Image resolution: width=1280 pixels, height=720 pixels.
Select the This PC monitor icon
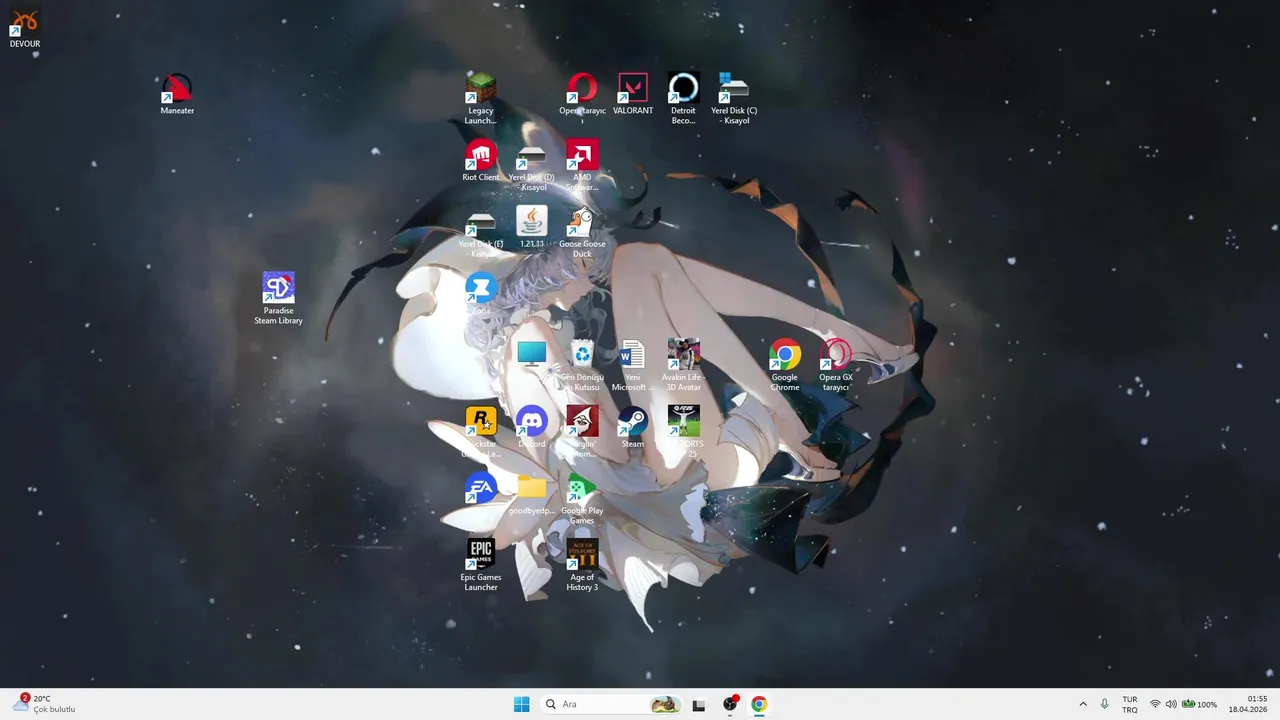[x=531, y=354]
